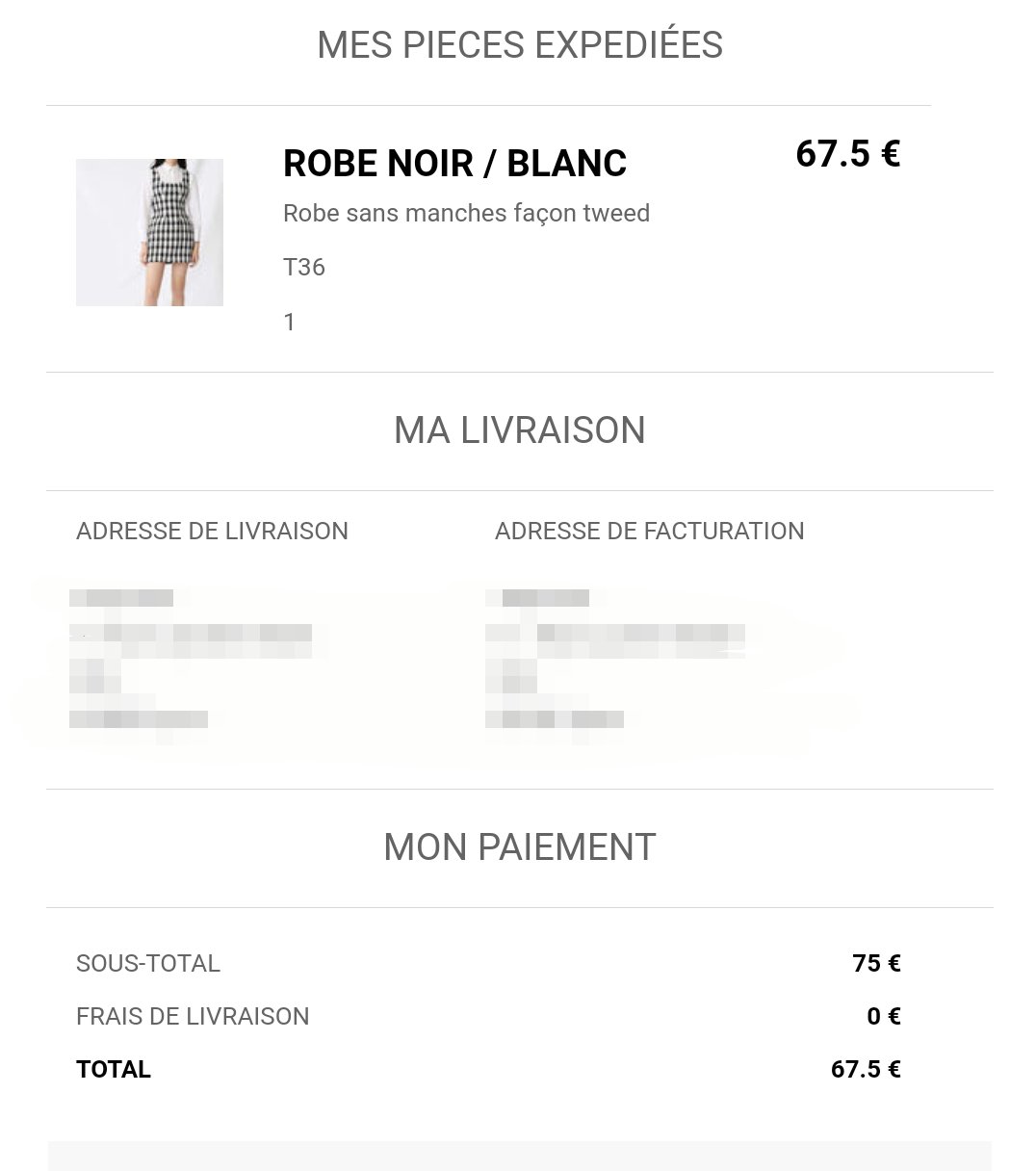
Task: Click the 67.5 € total amount
Action: (x=866, y=1070)
